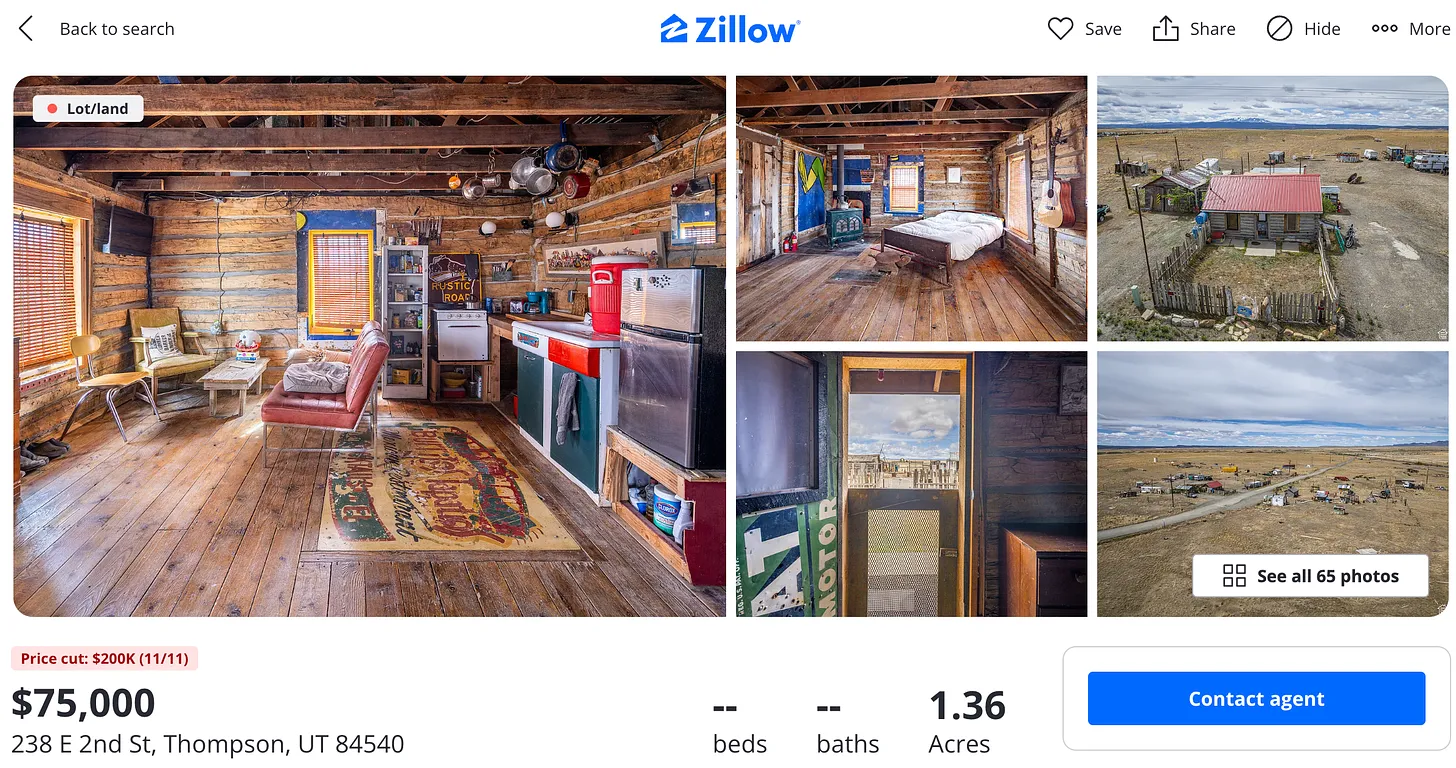Image resolution: width=1456 pixels, height=768 pixels.
Task: Open the red-roof cabin aerial photo
Action: click(1272, 209)
